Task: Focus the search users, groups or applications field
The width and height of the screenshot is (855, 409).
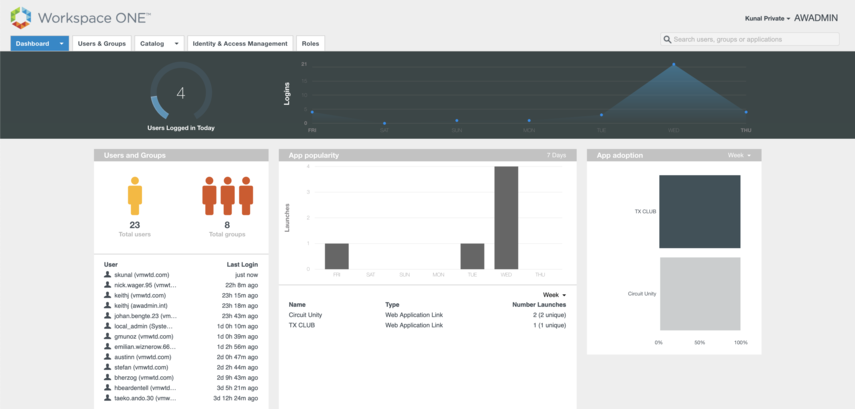Action: [x=754, y=39]
